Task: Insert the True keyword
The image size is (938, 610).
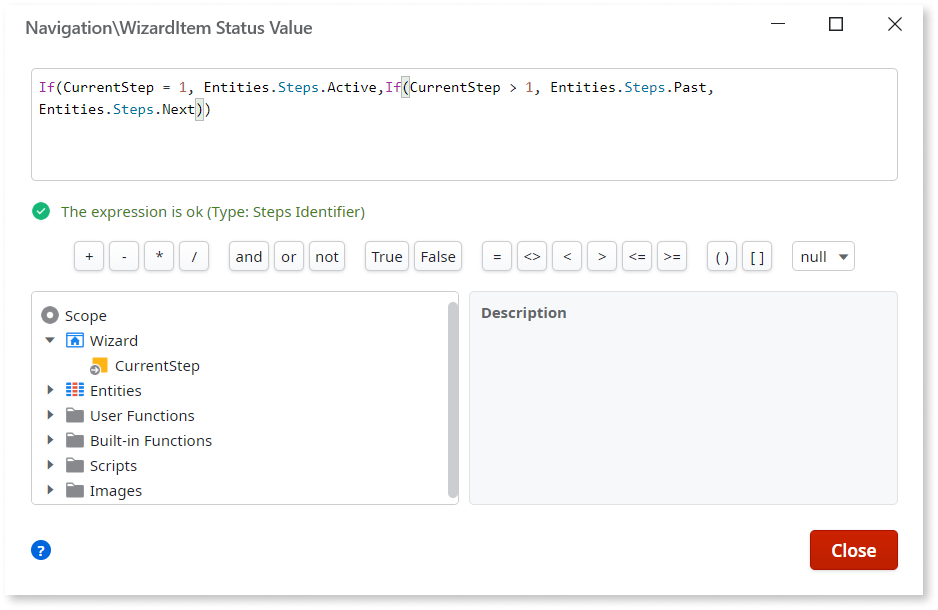Action: [x=386, y=256]
